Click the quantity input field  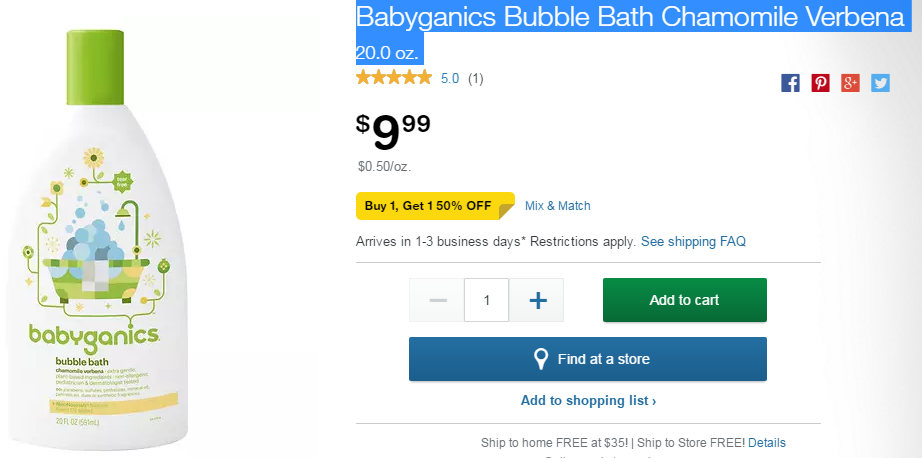click(487, 300)
